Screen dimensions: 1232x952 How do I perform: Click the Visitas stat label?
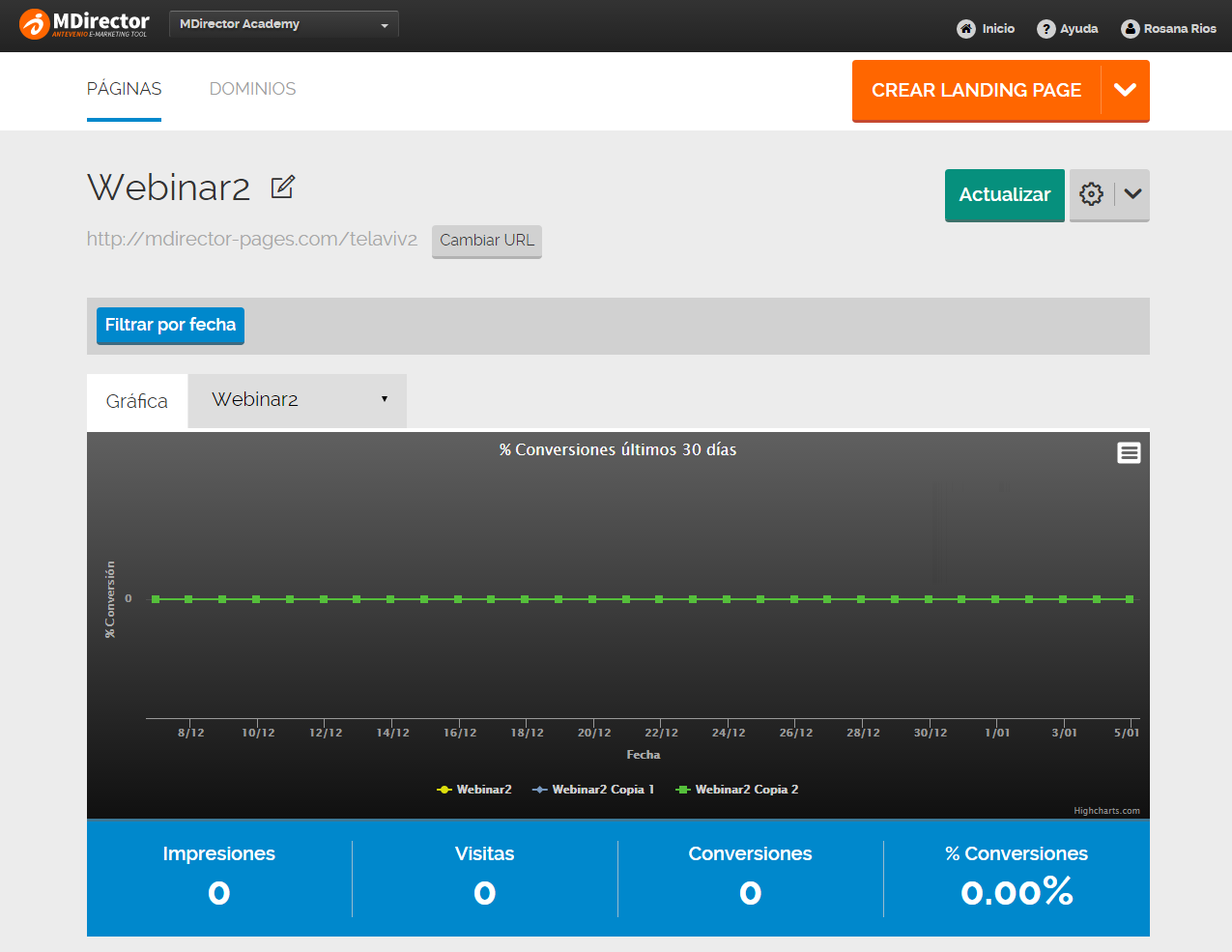[485, 853]
